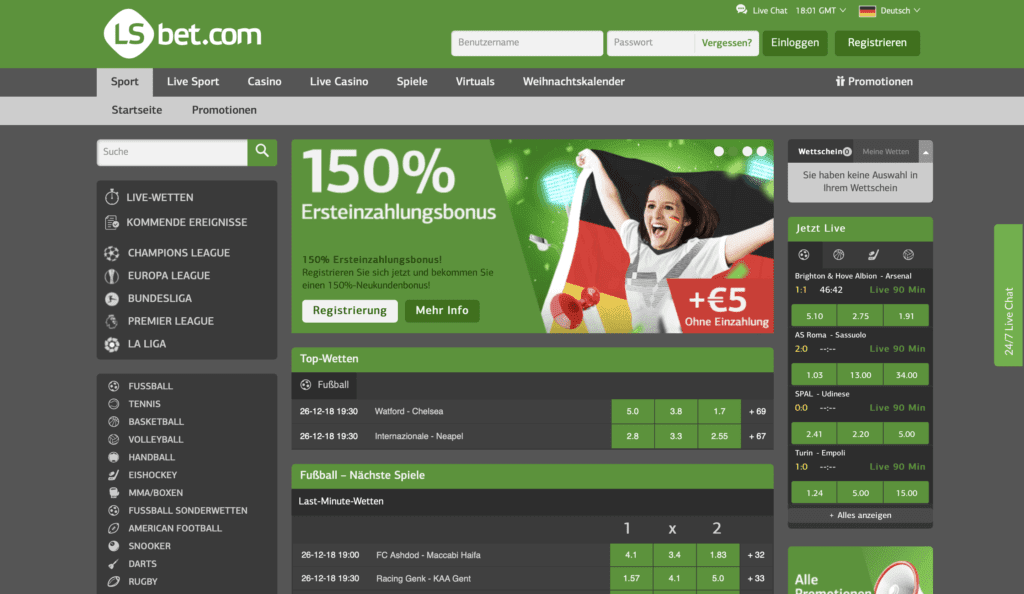The width and height of the screenshot is (1024, 594).
Task: Select the Fußball tab in Top-Wetten
Action: (x=325, y=385)
